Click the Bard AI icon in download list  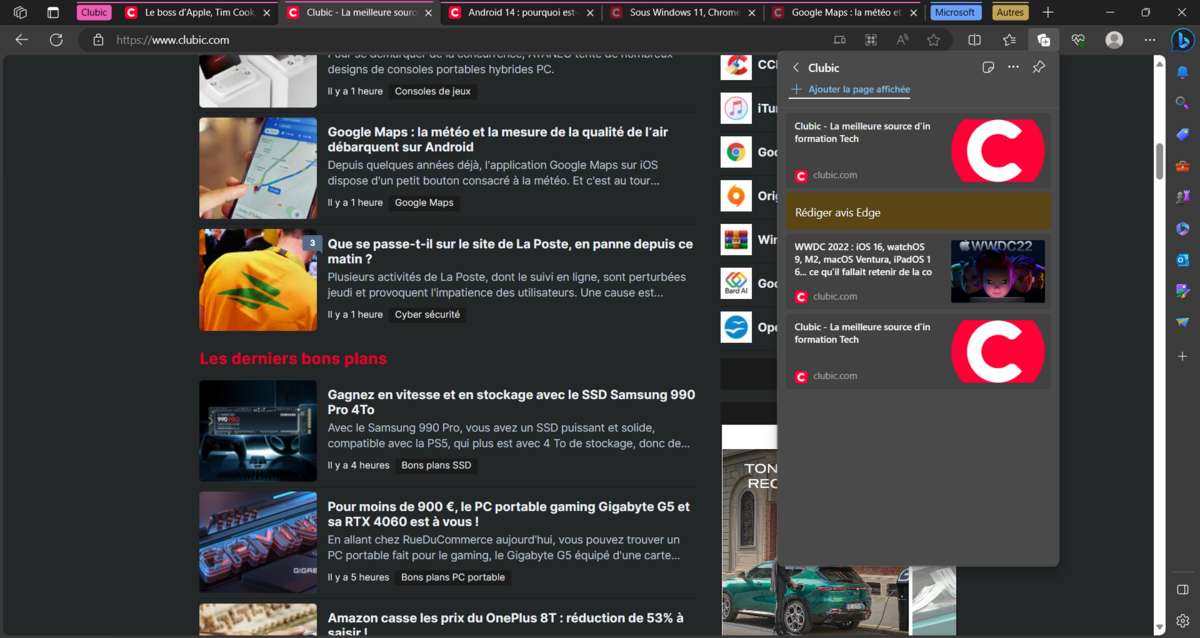736,283
